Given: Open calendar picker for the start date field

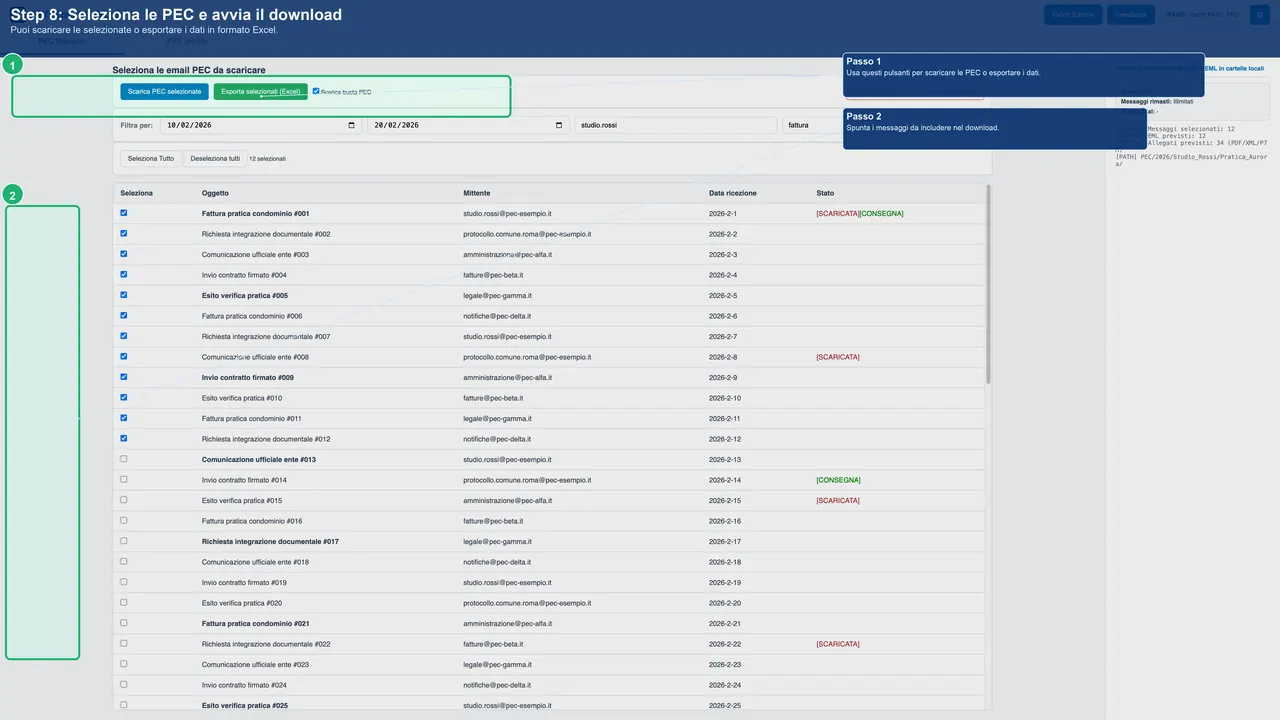Looking at the screenshot, I should 351,125.
